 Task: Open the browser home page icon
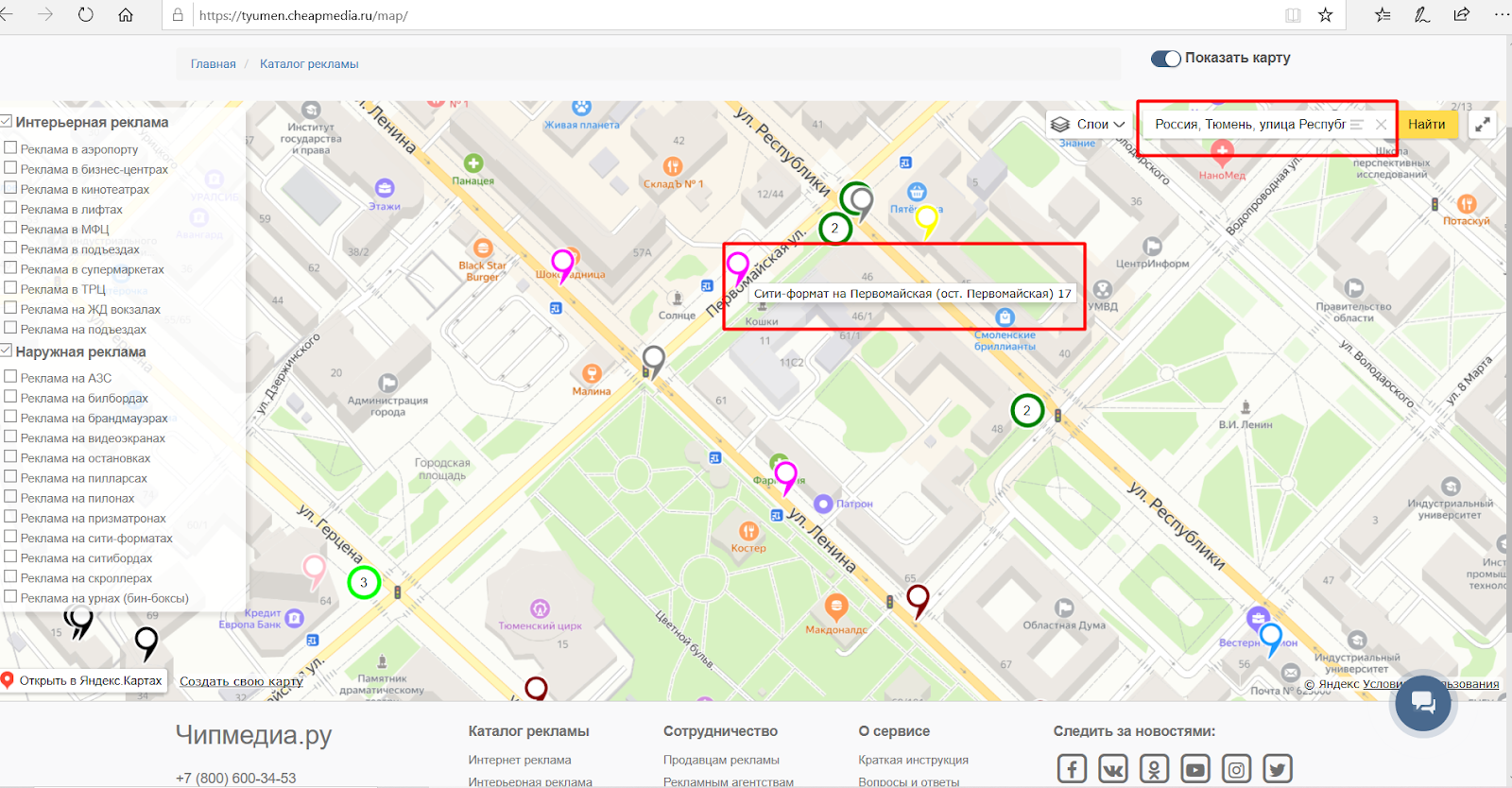[126, 15]
